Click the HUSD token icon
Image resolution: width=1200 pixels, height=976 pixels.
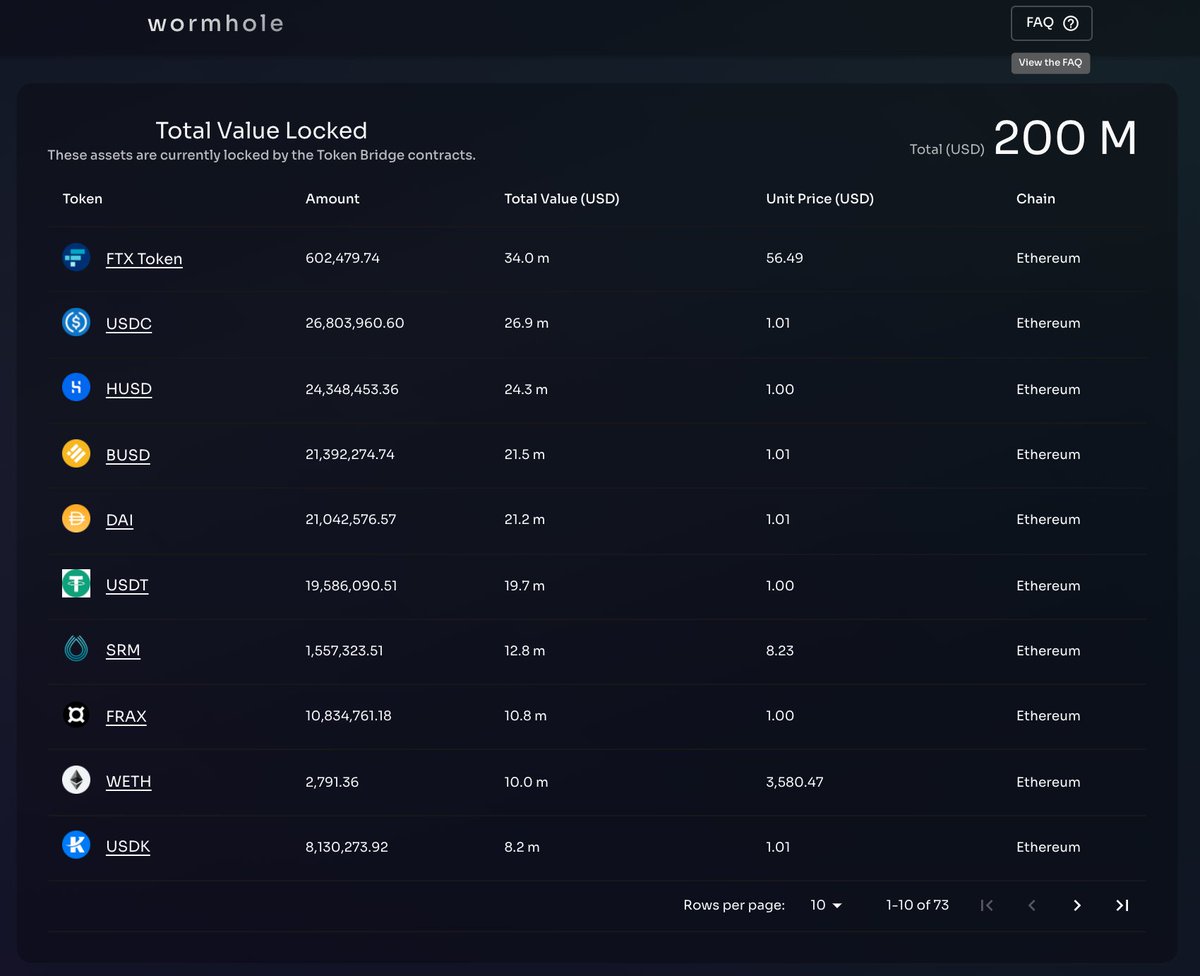(76, 388)
